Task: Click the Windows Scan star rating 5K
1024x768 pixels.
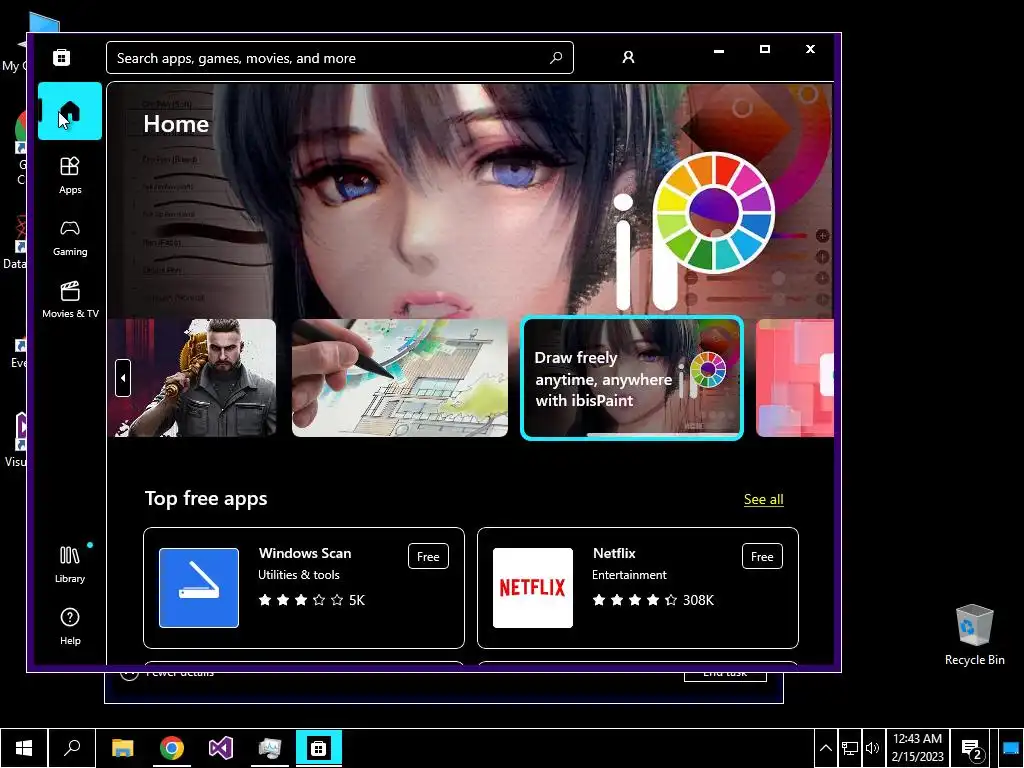Action: [312, 600]
